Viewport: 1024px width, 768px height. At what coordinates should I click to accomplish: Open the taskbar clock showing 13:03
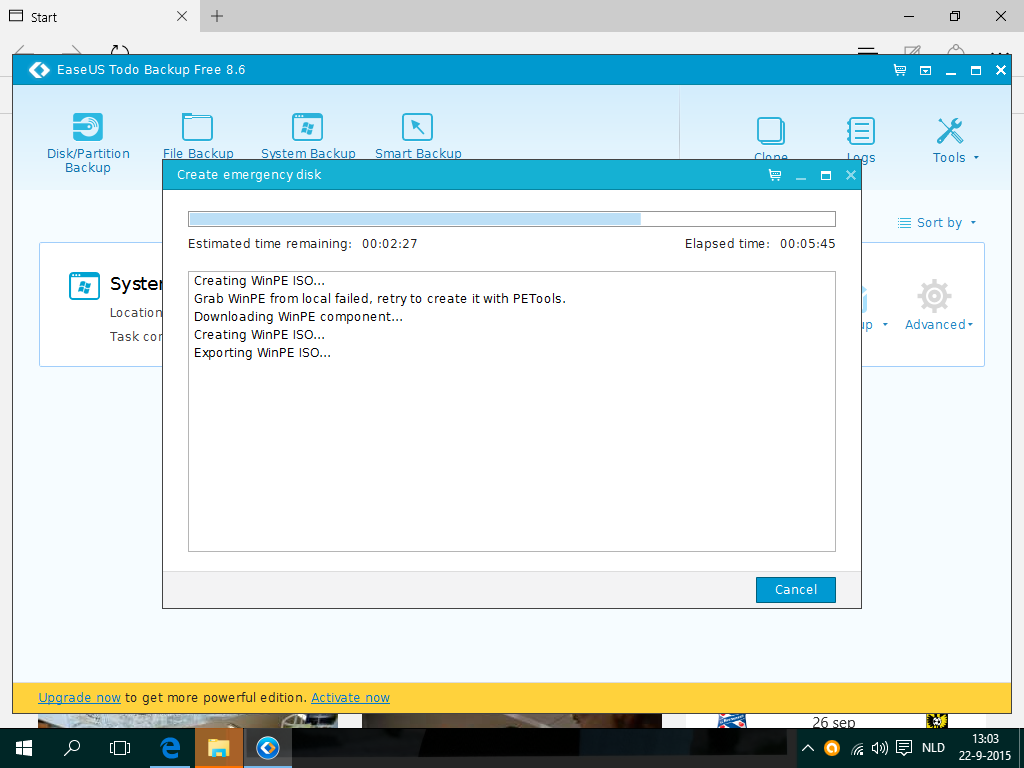coord(985,748)
